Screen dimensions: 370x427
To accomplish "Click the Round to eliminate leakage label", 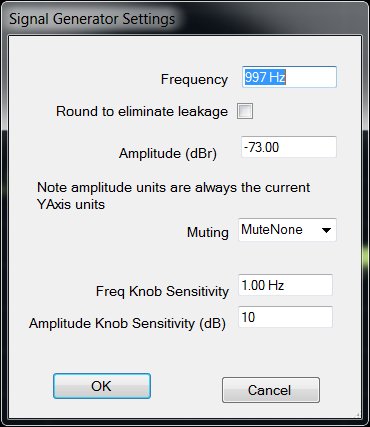I will (142, 111).
